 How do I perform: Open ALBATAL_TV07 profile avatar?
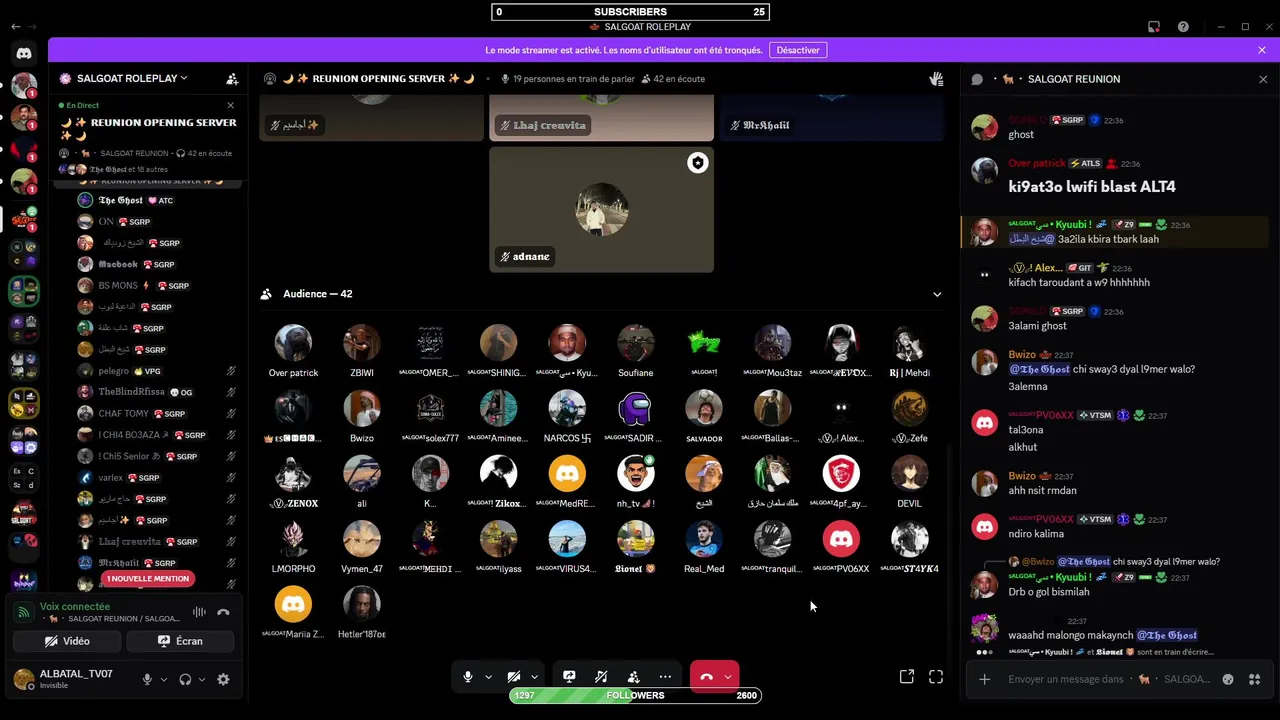pyautogui.click(x=24, y=679)
